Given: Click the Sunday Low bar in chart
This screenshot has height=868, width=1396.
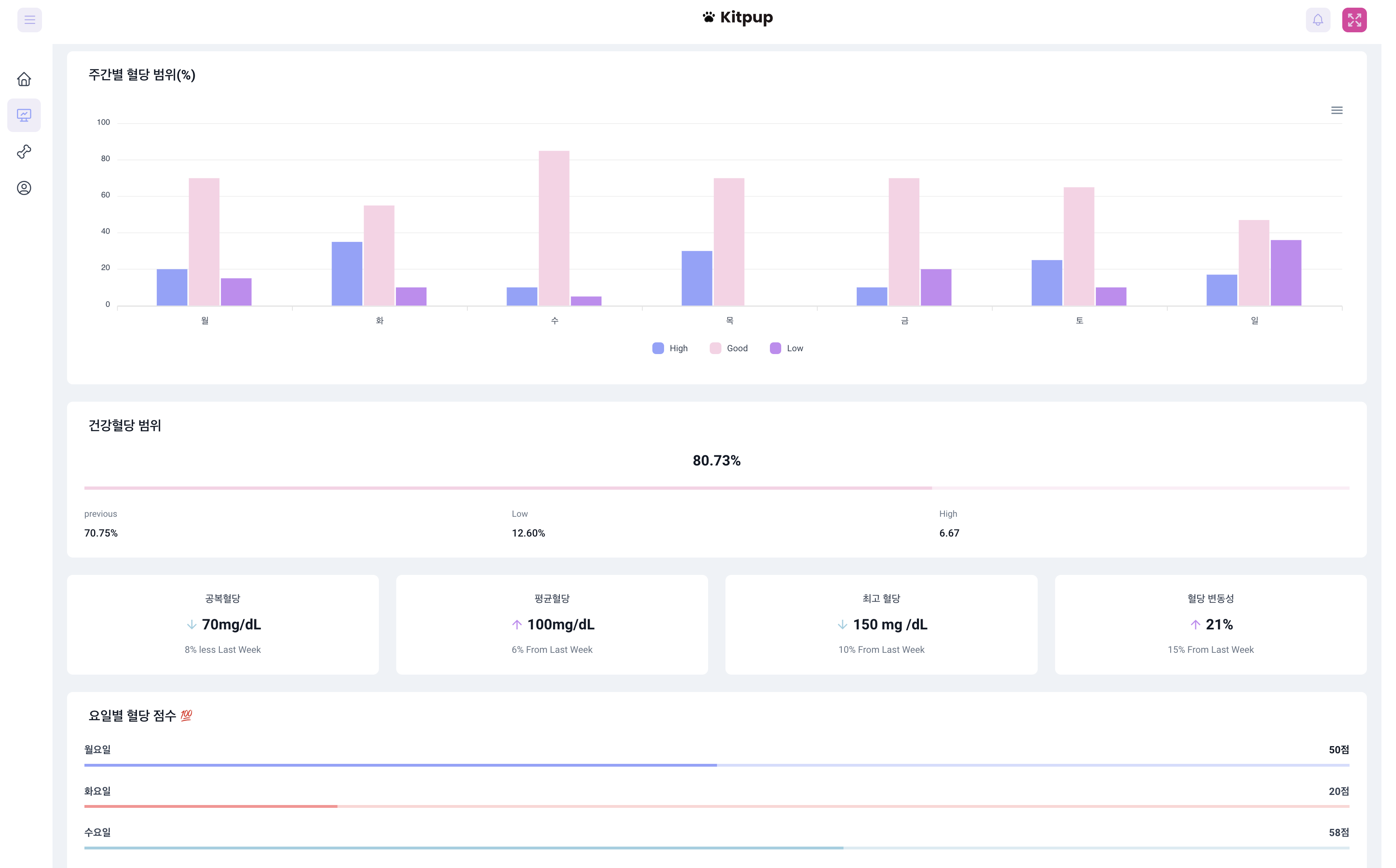Looking at the screenshot, I should tap(1285, 273).
